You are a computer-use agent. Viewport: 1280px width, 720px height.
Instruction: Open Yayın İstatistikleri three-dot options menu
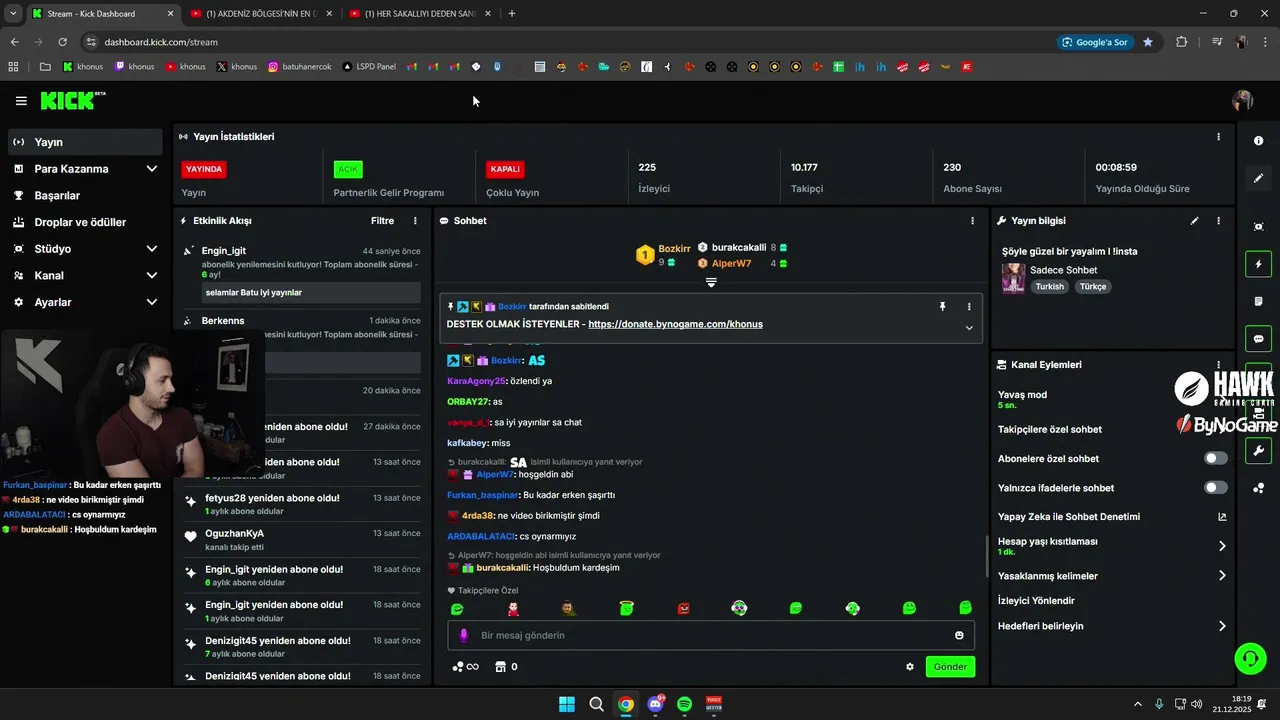click(x=1218, y=137)
